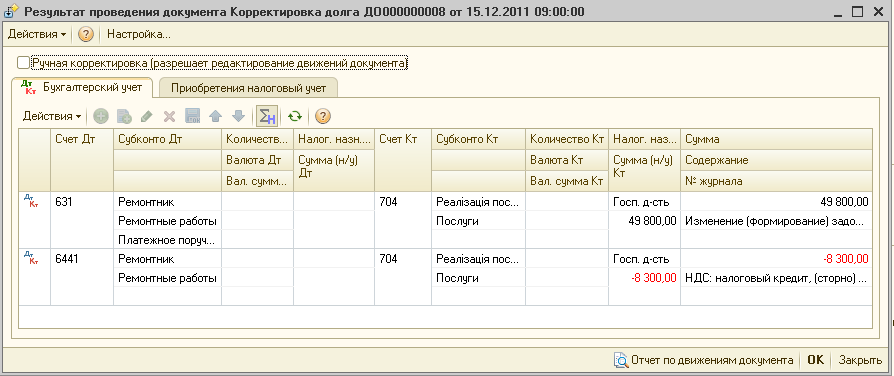Click Ремонтные работы in the 631 row
894x376 pixels.
coord(168,221)
